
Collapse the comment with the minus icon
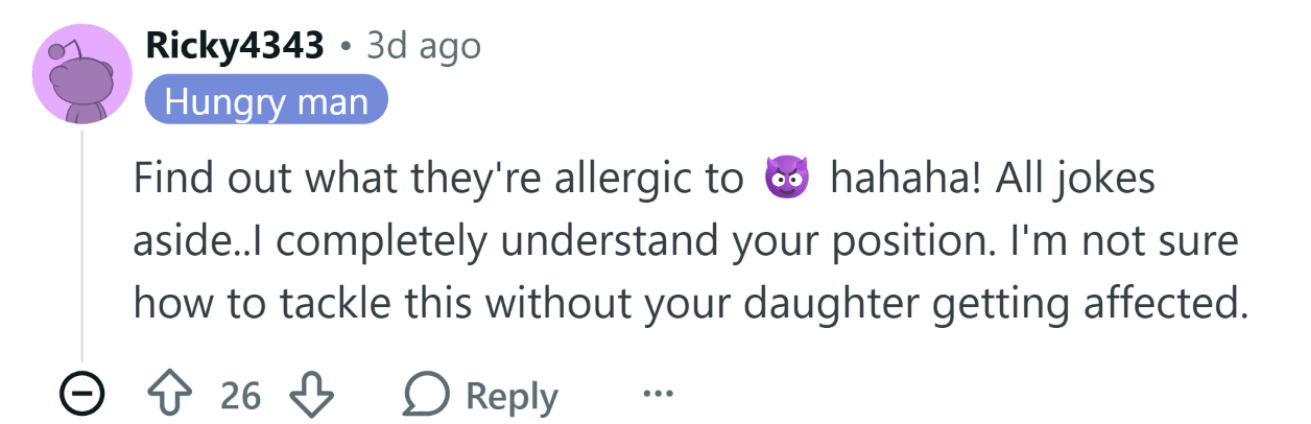(x=81, y=395)
